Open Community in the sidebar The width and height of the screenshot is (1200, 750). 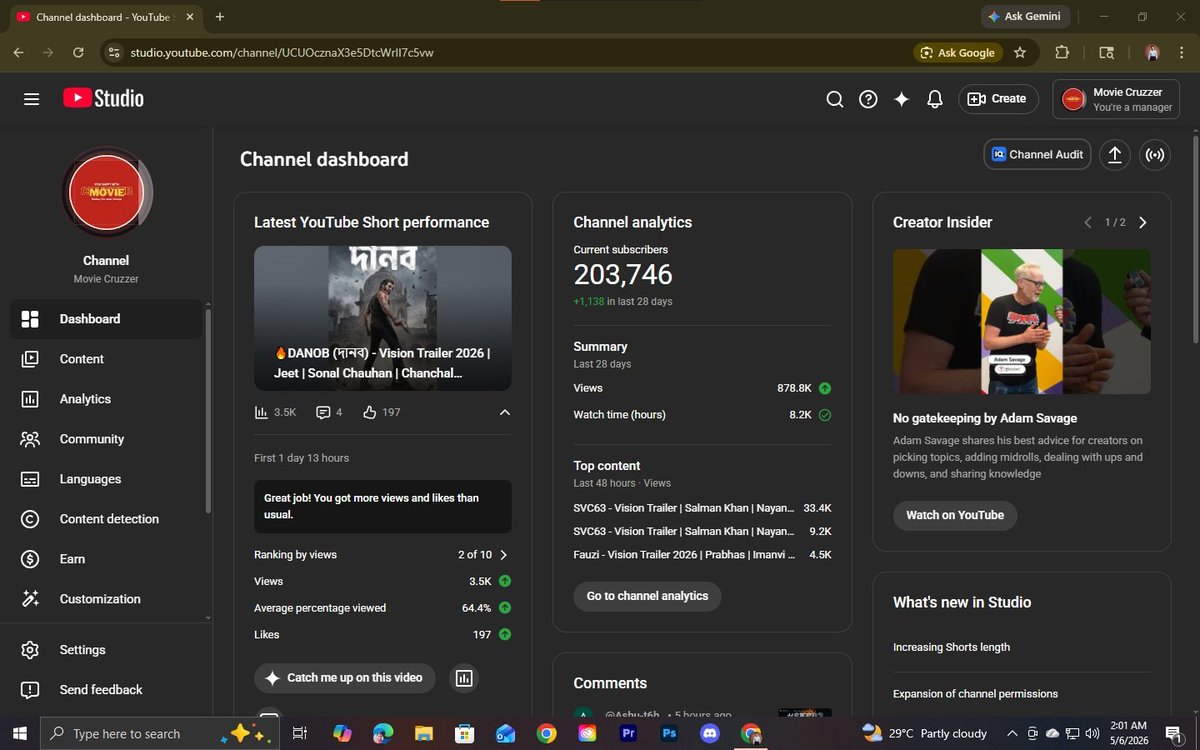click(106, 439)
